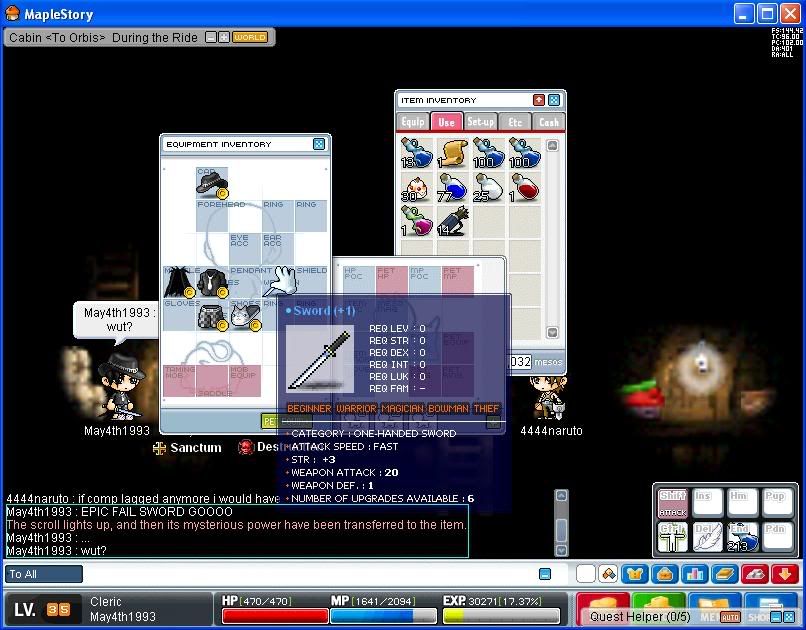This screenshot has height=630, width=806.
Task: Click the empty Eye Acc equipment slot
Action: coord(245,249)
